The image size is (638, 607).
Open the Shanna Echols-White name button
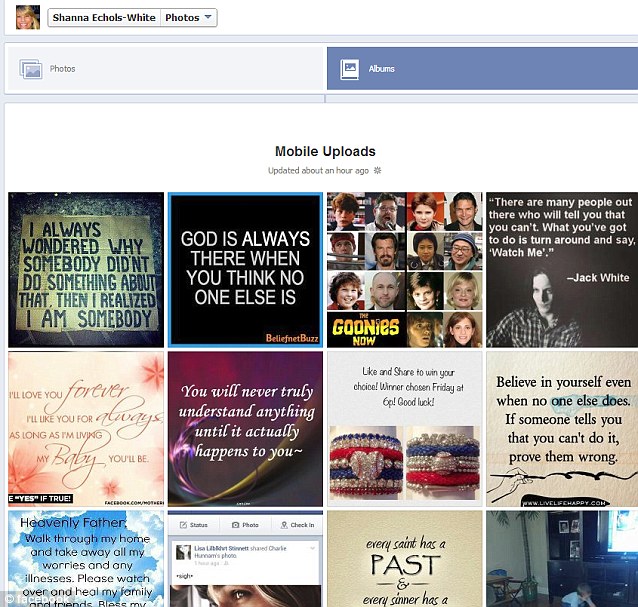coord(104,17)
